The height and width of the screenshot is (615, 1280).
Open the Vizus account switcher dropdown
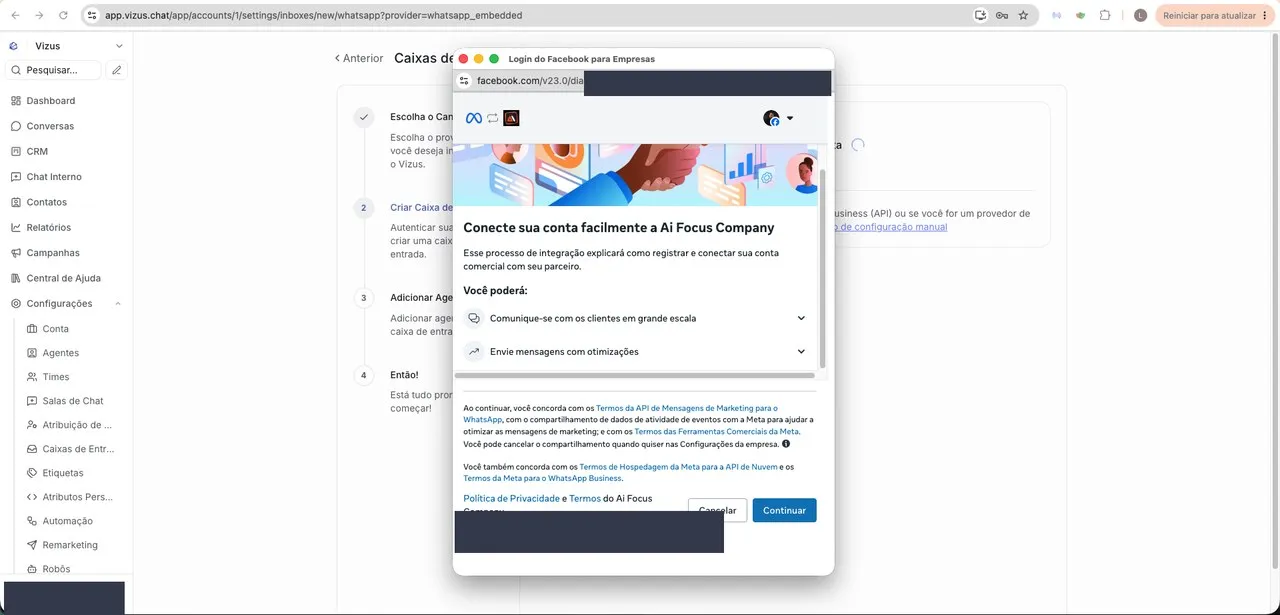pyautogui.click(x=66, y=46)
